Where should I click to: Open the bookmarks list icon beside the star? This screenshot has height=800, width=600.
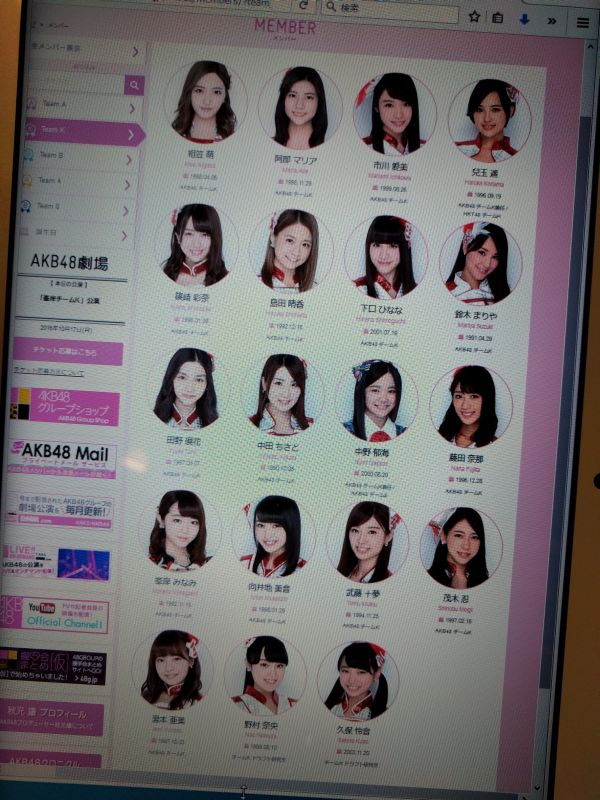point(497,18)
